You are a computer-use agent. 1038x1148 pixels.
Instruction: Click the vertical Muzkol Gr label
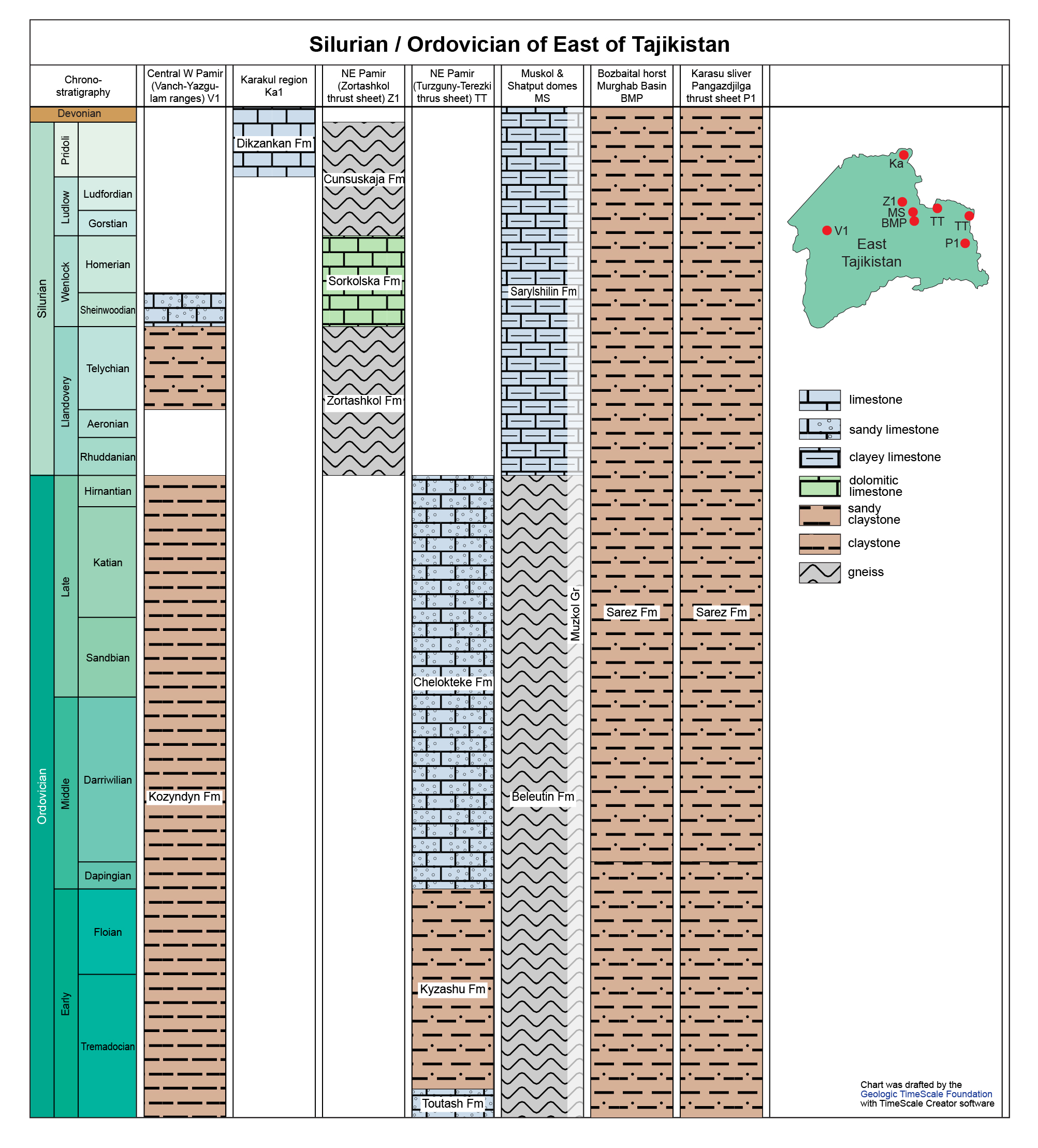tap(575, 614)
